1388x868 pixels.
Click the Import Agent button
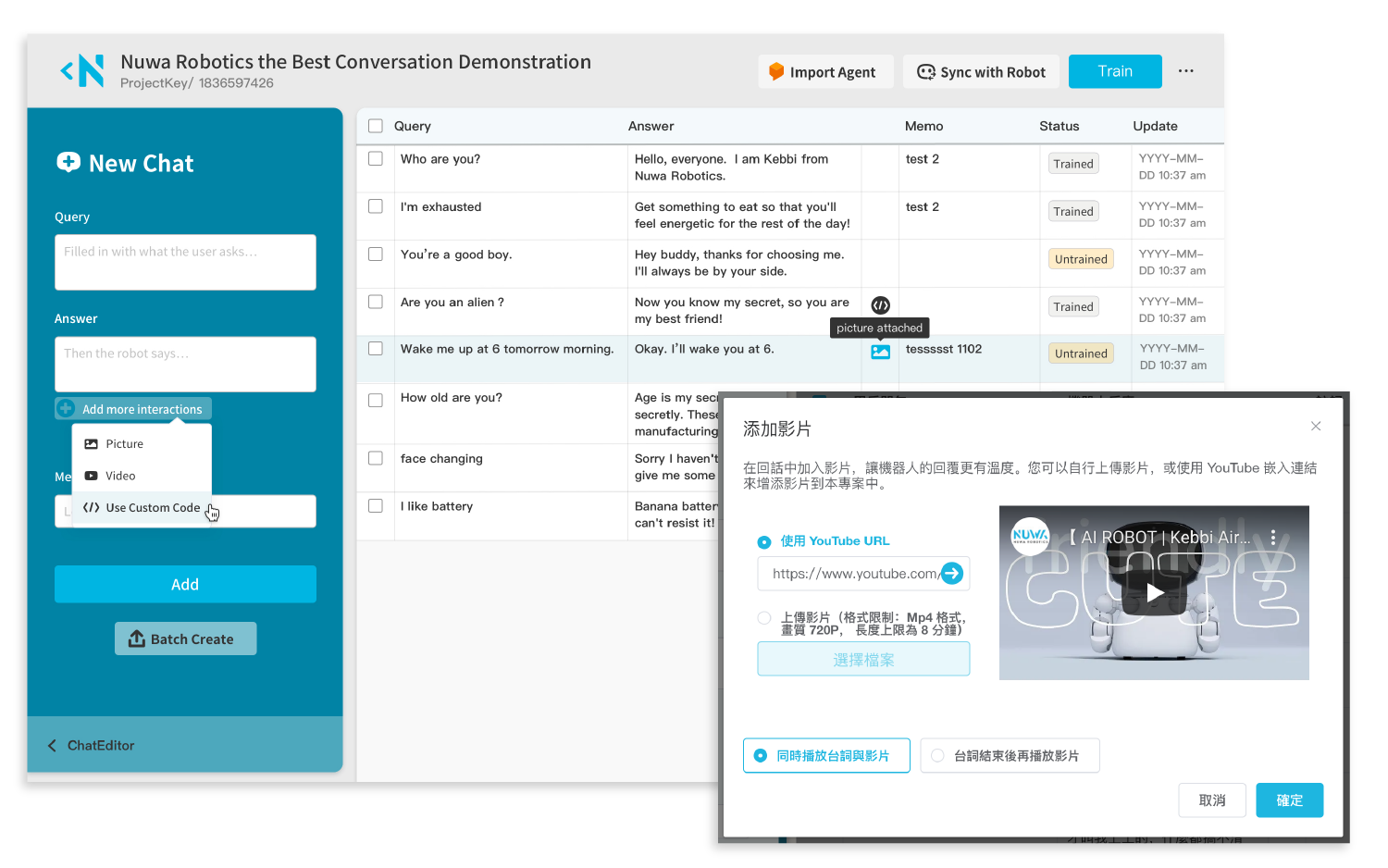pos(825,71)
